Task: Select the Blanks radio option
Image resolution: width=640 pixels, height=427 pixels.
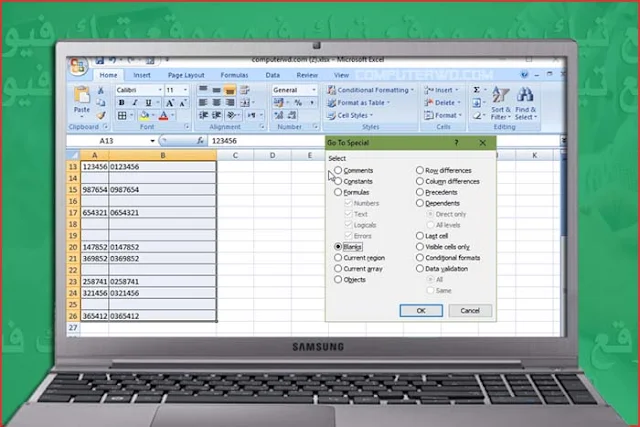Action: pyautogui.click(x=338, y=247)
